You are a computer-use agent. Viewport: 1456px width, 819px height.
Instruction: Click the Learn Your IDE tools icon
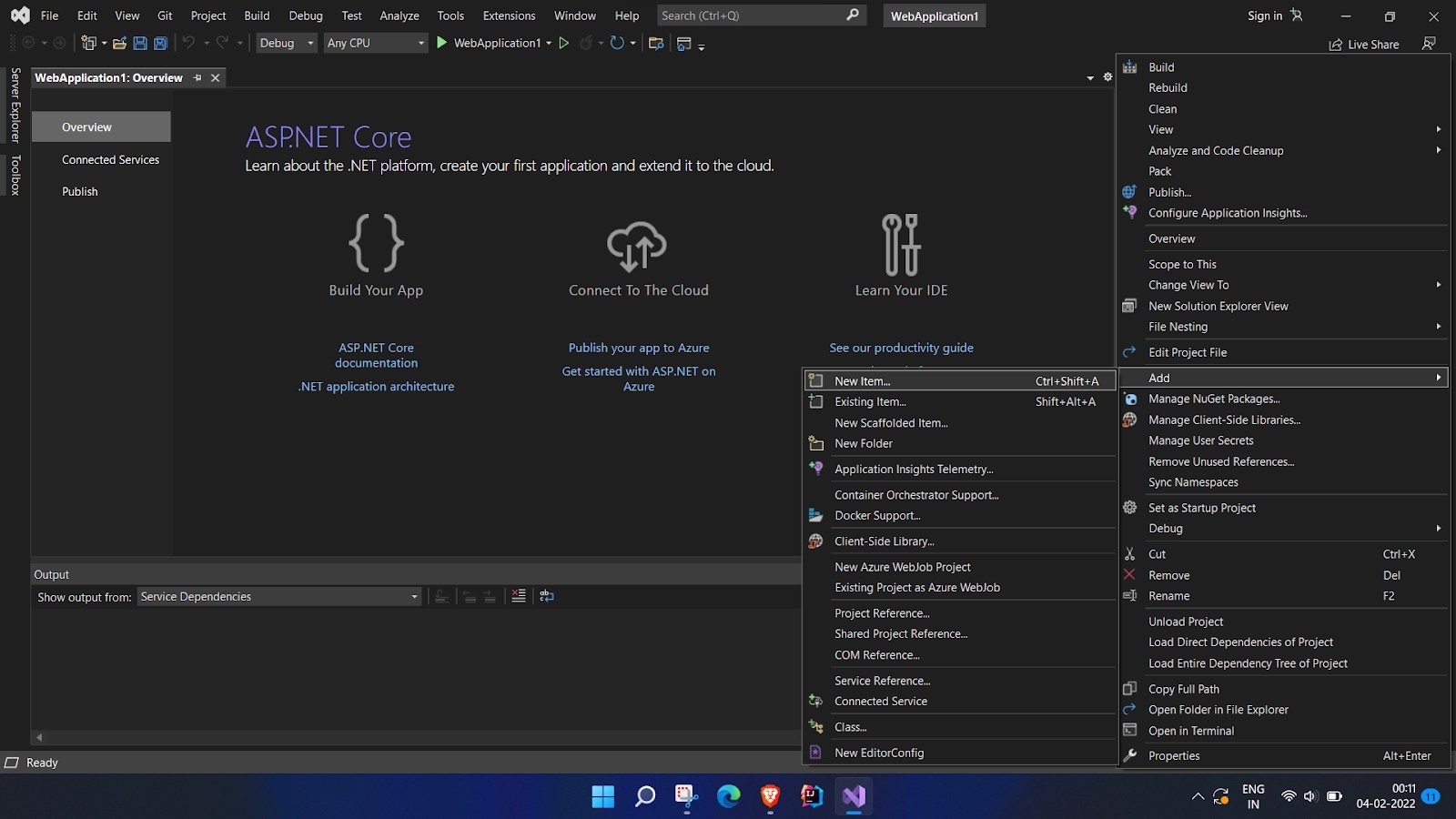(901, 245)
